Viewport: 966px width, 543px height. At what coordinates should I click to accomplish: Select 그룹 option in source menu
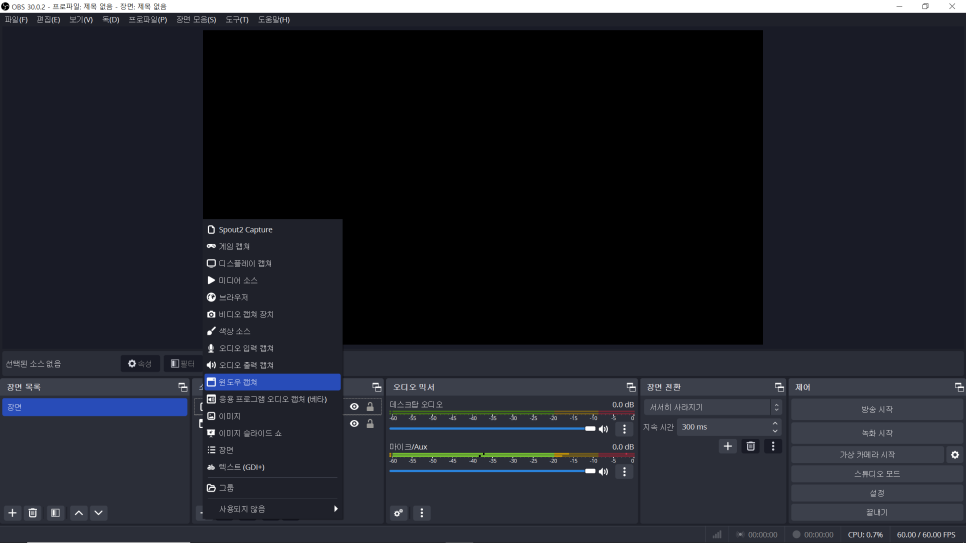(272, 488)
